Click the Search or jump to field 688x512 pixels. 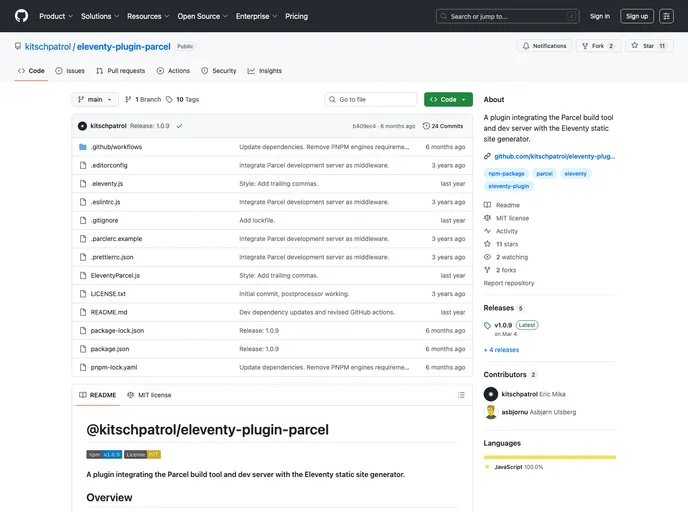(x=507, y=16)
